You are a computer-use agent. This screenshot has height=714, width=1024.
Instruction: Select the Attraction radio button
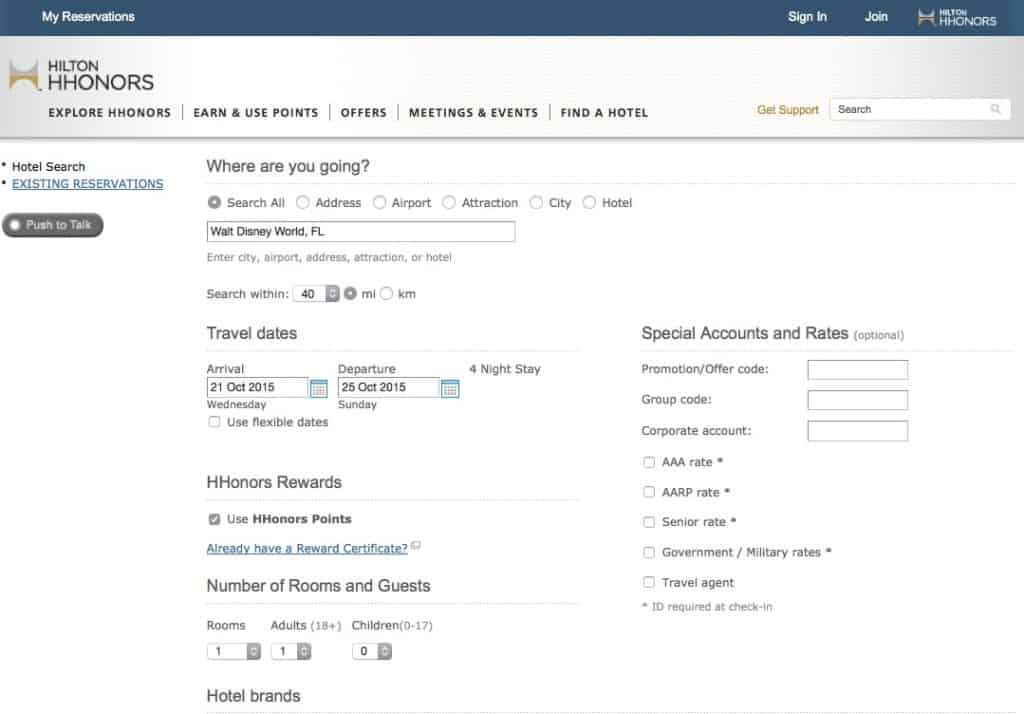449,203
